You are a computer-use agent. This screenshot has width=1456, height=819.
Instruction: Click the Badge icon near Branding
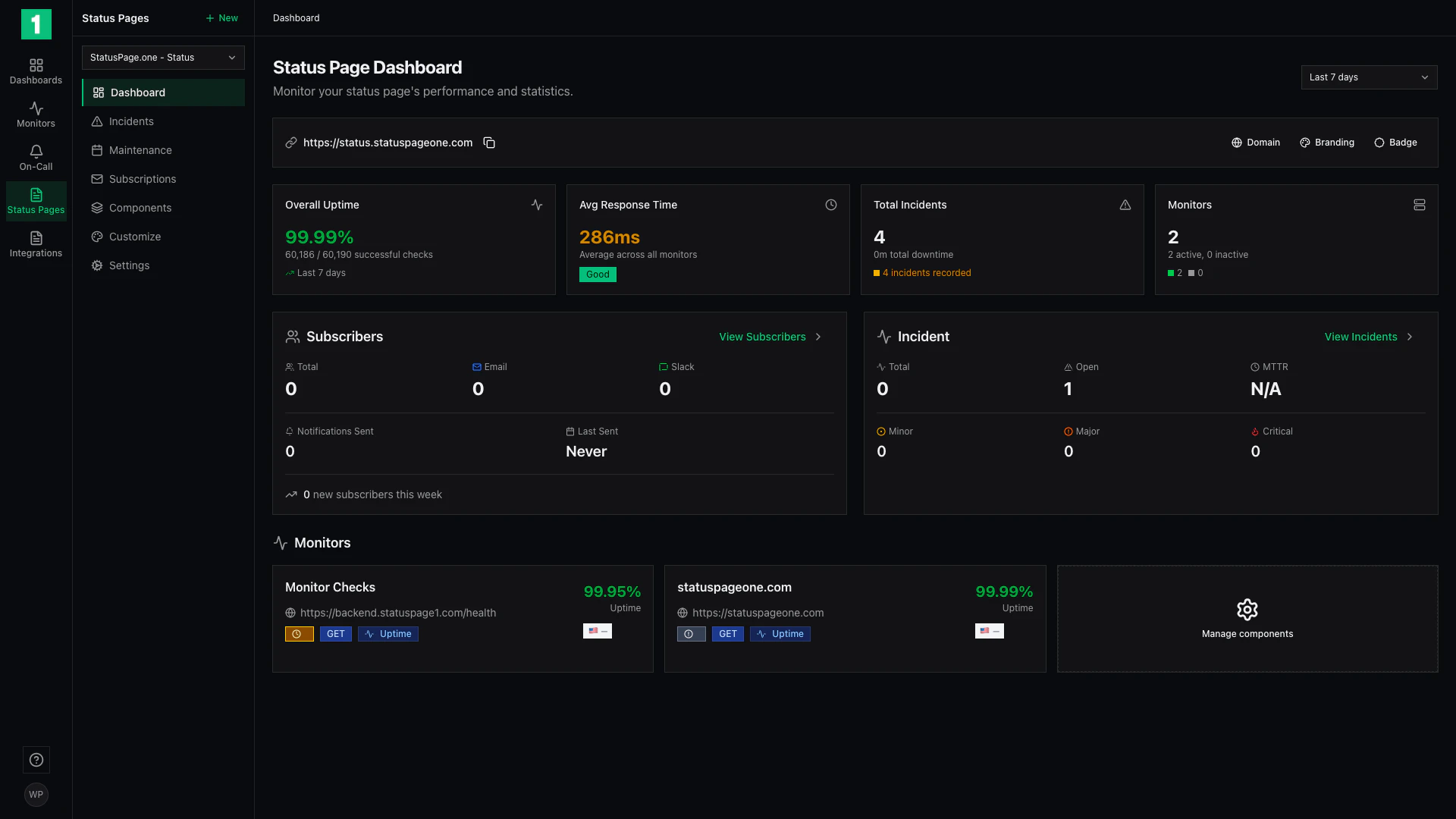[x=1379, y=143]
